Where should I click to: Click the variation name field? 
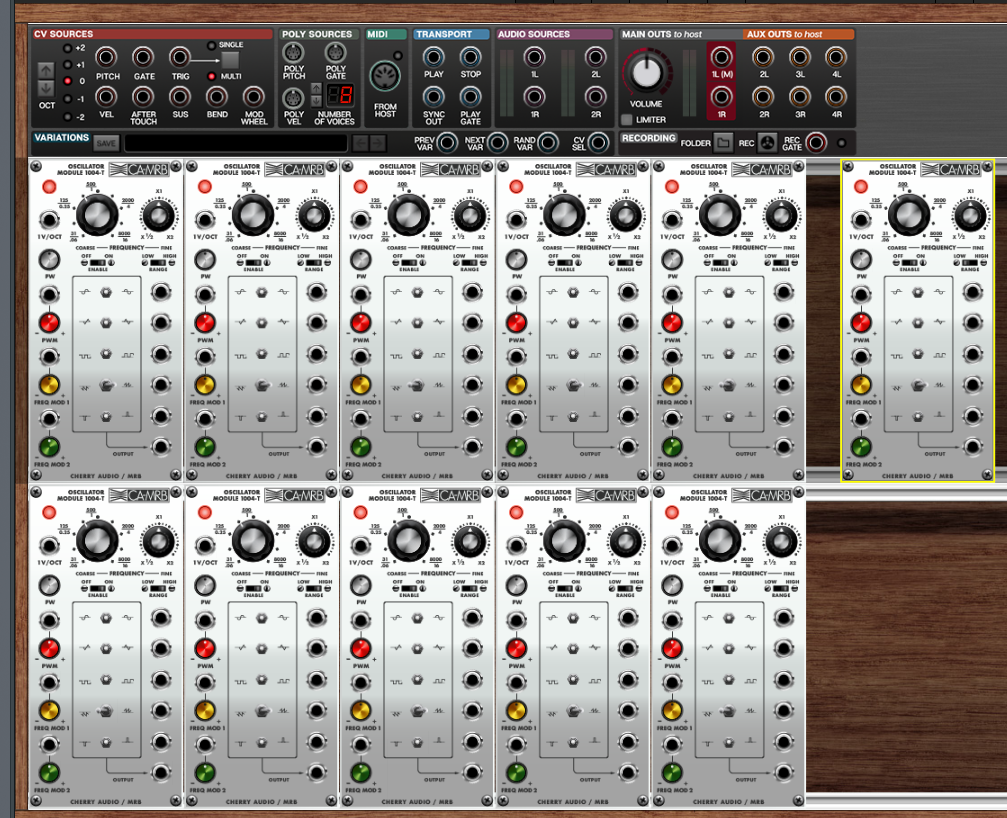[x=236, y=143]
